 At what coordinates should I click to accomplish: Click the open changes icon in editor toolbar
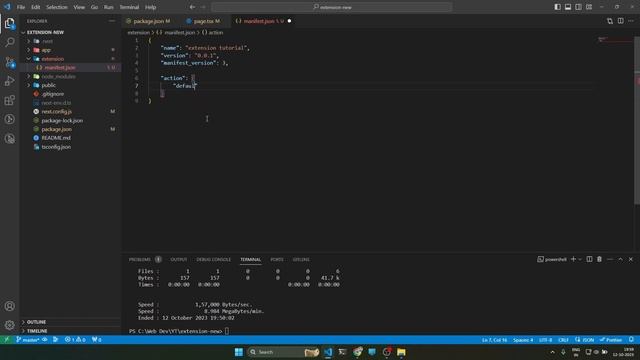pyautogui.click(x=610, y=21)
